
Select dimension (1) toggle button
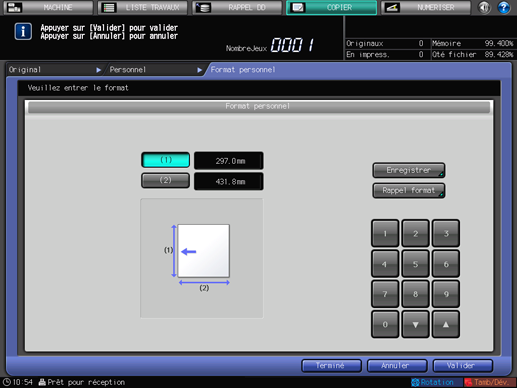pyautogui.click(x=166, y=160)
